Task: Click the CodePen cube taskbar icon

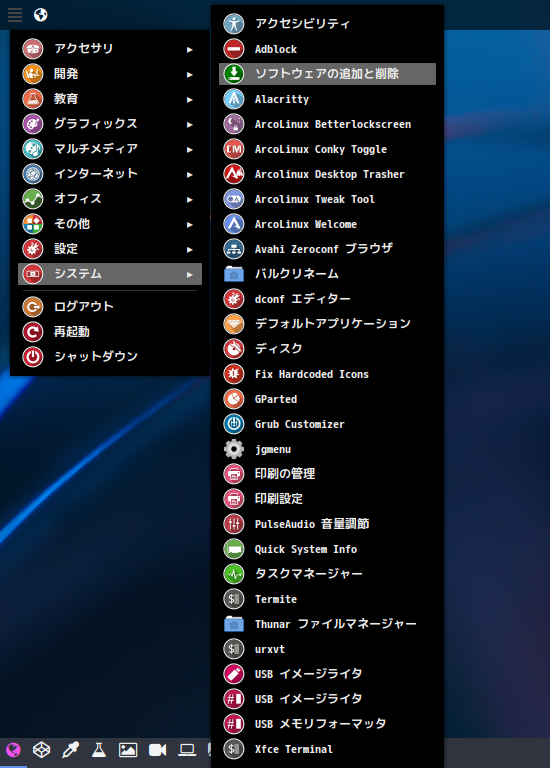Action: 41,749
